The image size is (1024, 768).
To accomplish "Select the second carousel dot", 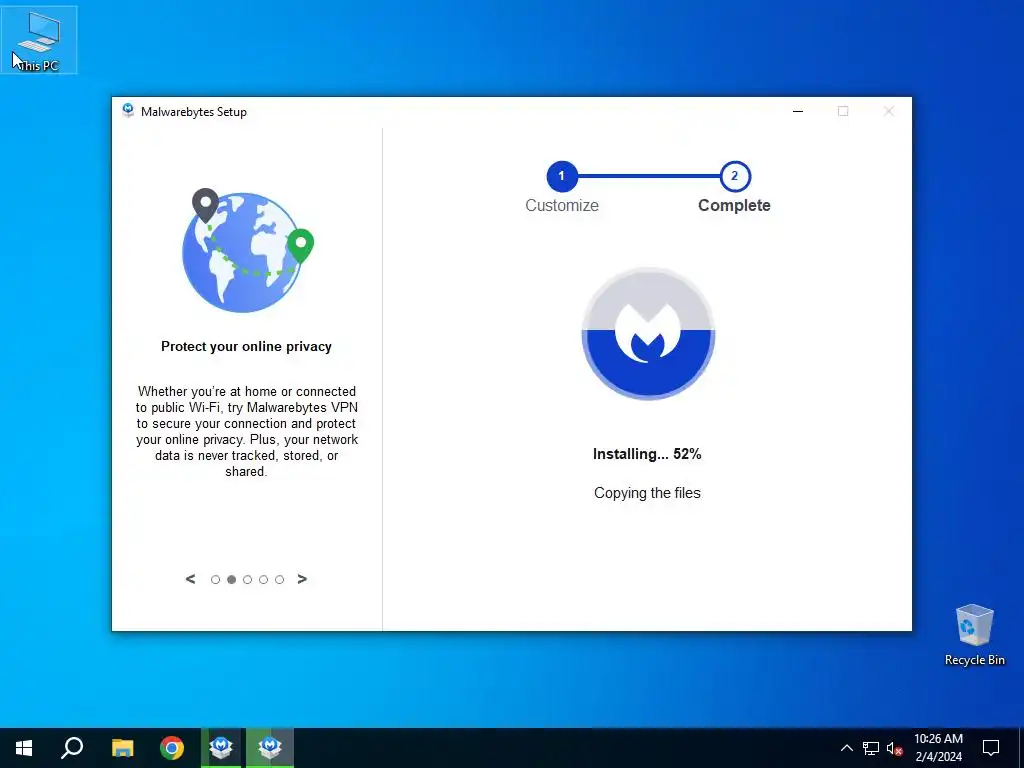I will 231,579.
